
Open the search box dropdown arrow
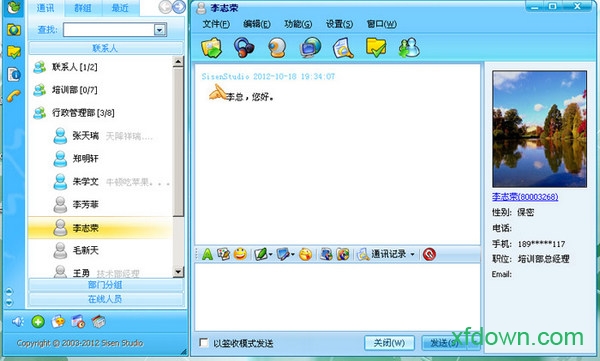coord(160,30)
